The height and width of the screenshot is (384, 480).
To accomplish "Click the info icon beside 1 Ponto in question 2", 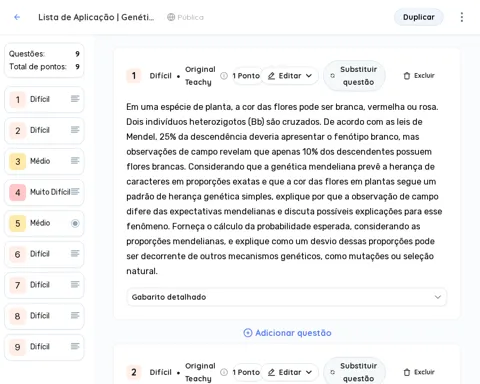I will (x=224, y=372).
